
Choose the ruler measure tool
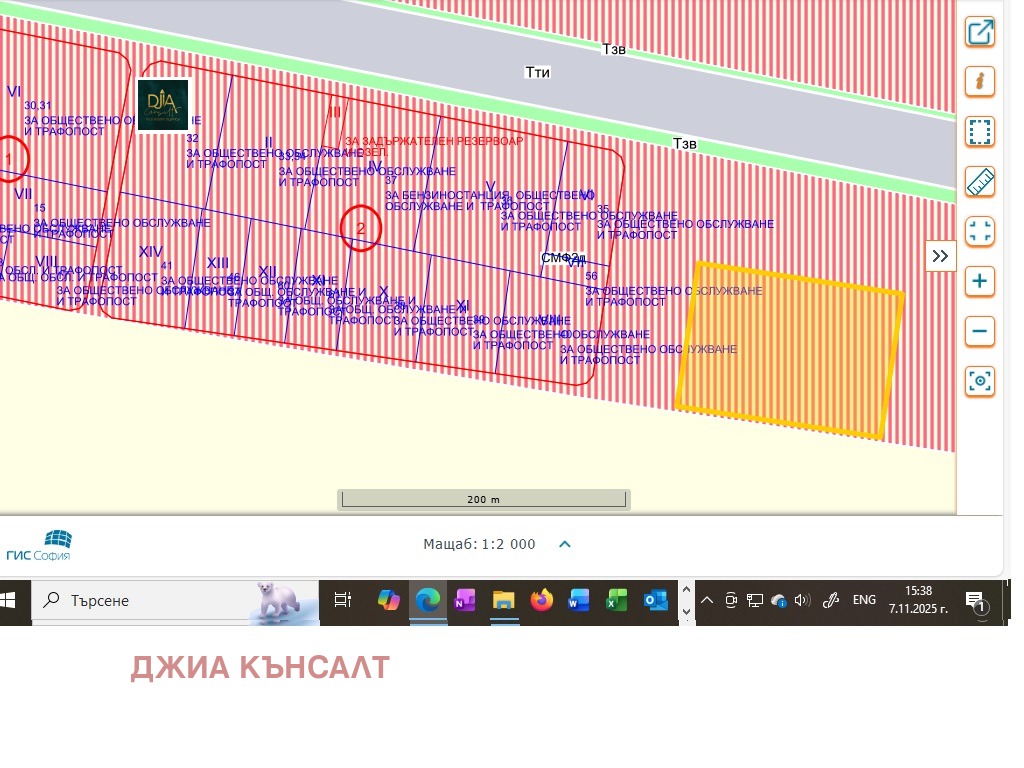tap(980, 182)
